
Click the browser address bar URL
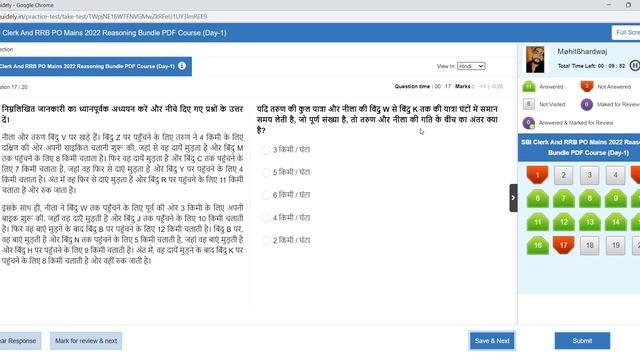click(x=104, y=17)
